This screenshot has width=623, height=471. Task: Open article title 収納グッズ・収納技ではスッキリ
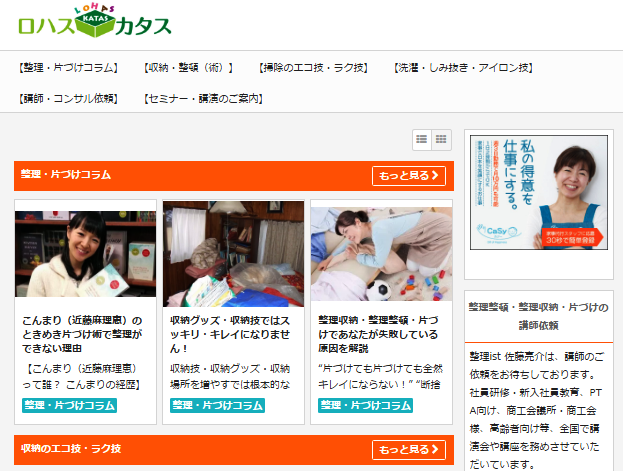point(230,334)
